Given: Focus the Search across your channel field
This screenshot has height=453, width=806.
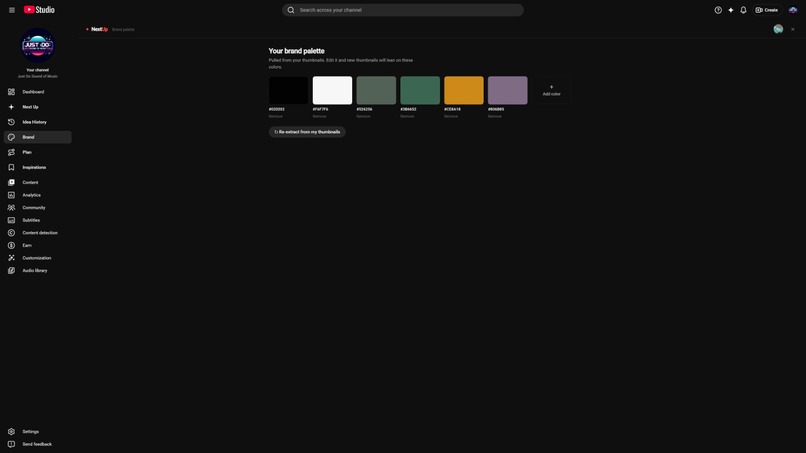Looking at the screenshot, I should click(x=402, y=10).
